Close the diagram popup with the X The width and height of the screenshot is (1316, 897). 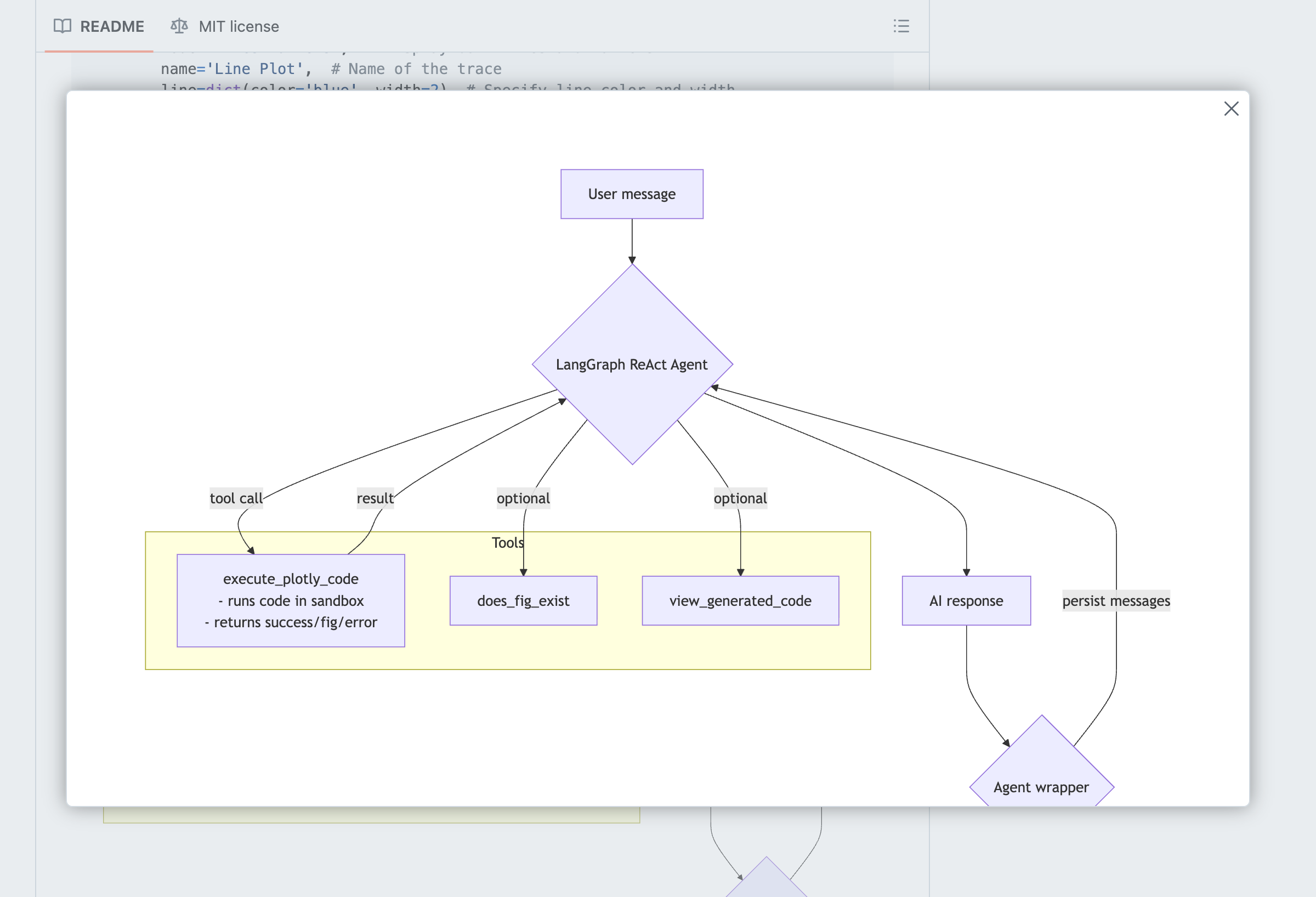point(1231,109)
